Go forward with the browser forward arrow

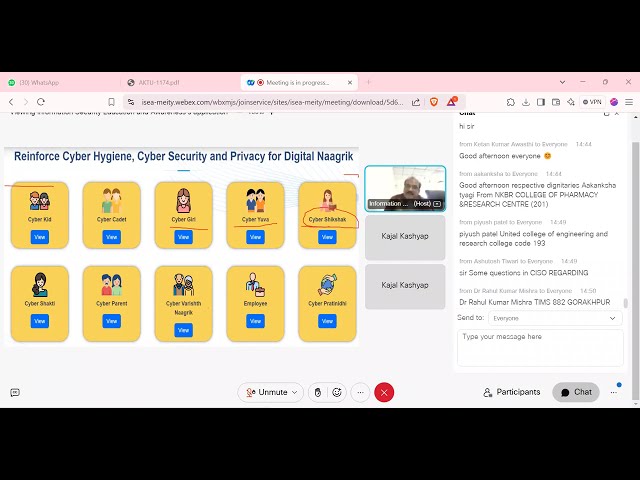(x=26, y=102)
